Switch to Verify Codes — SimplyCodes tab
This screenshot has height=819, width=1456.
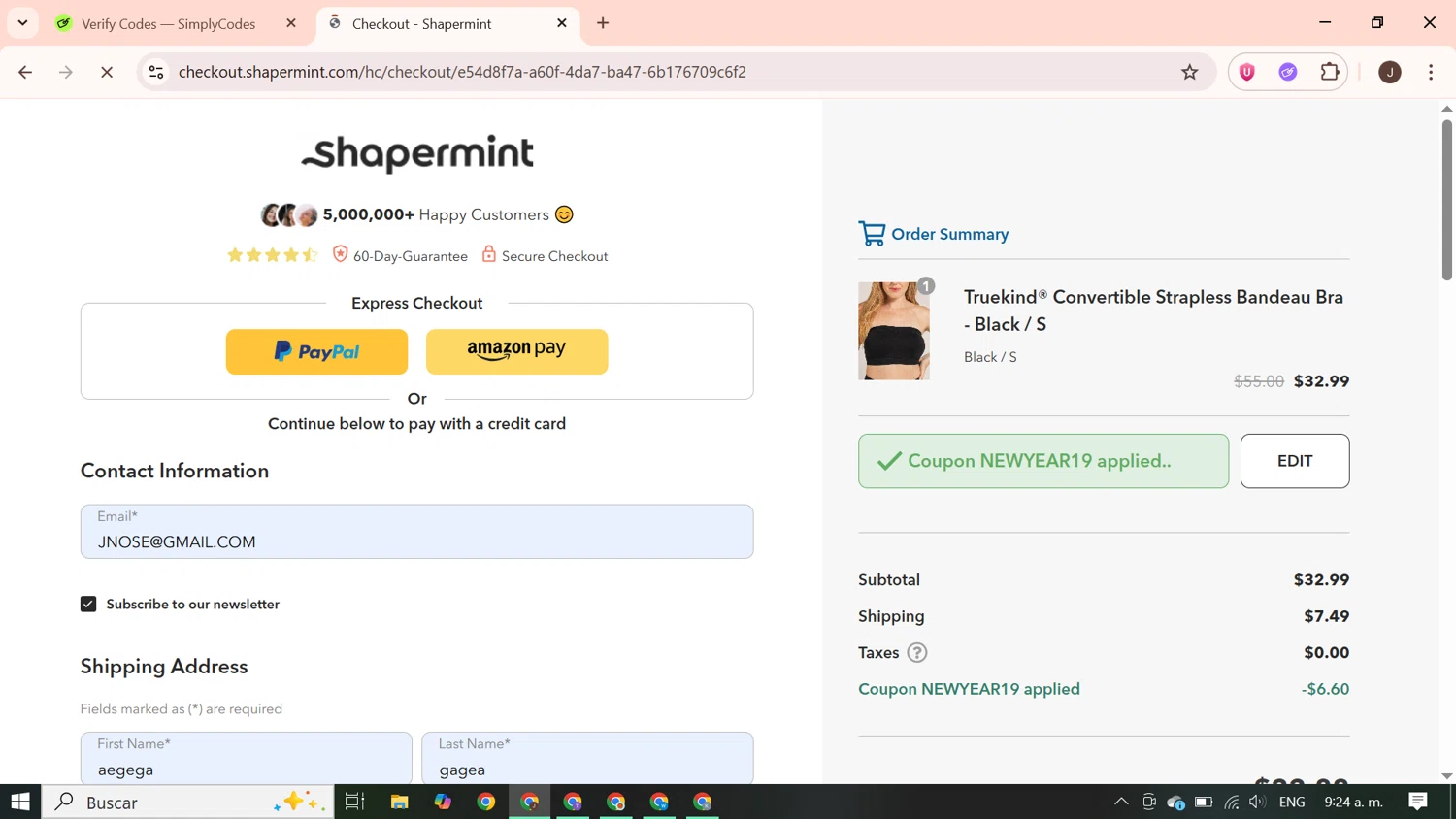pyautogui.click(x=167, y=23)
